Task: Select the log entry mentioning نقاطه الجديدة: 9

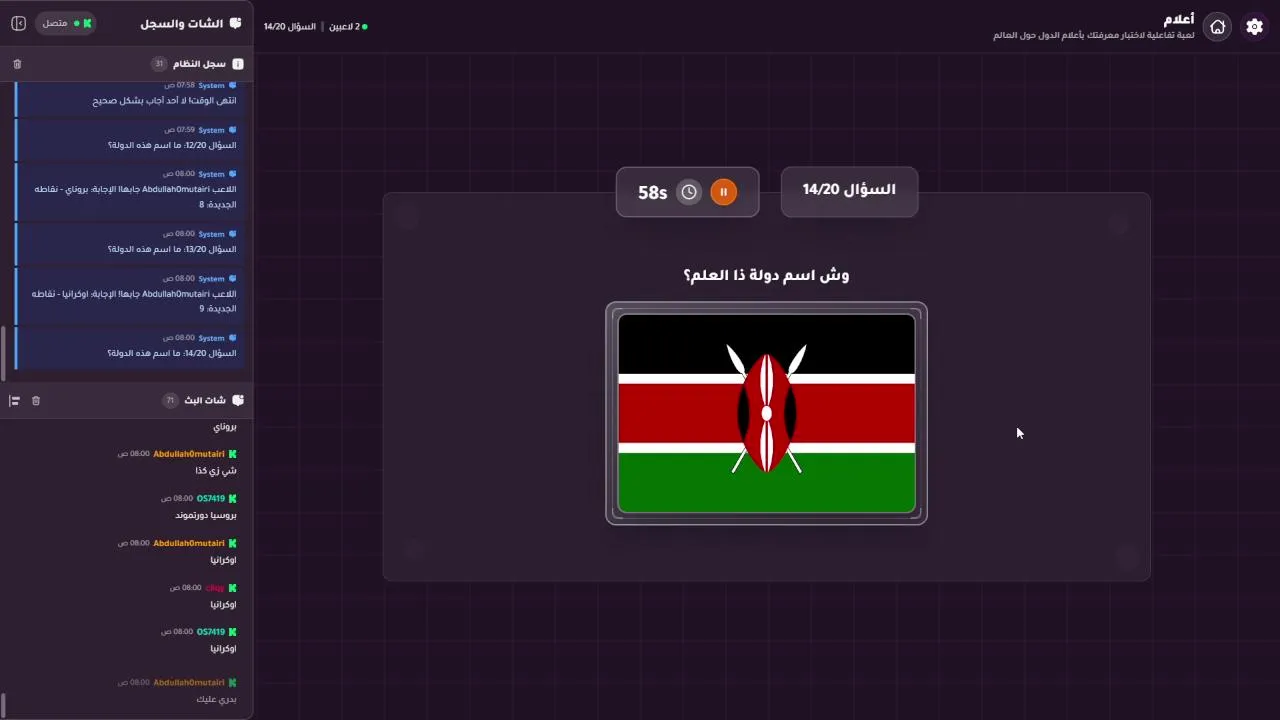Action: click(127, 294)
